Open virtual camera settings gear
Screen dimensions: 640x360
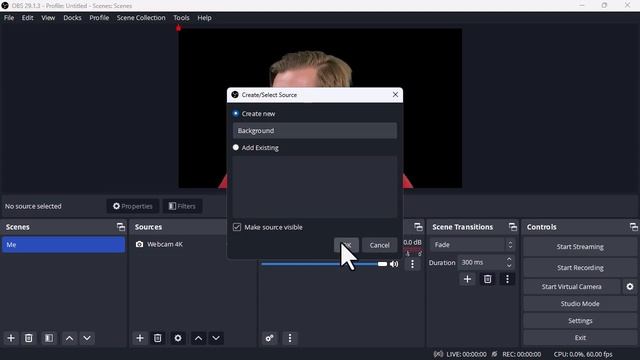click(x=630, y=287)
